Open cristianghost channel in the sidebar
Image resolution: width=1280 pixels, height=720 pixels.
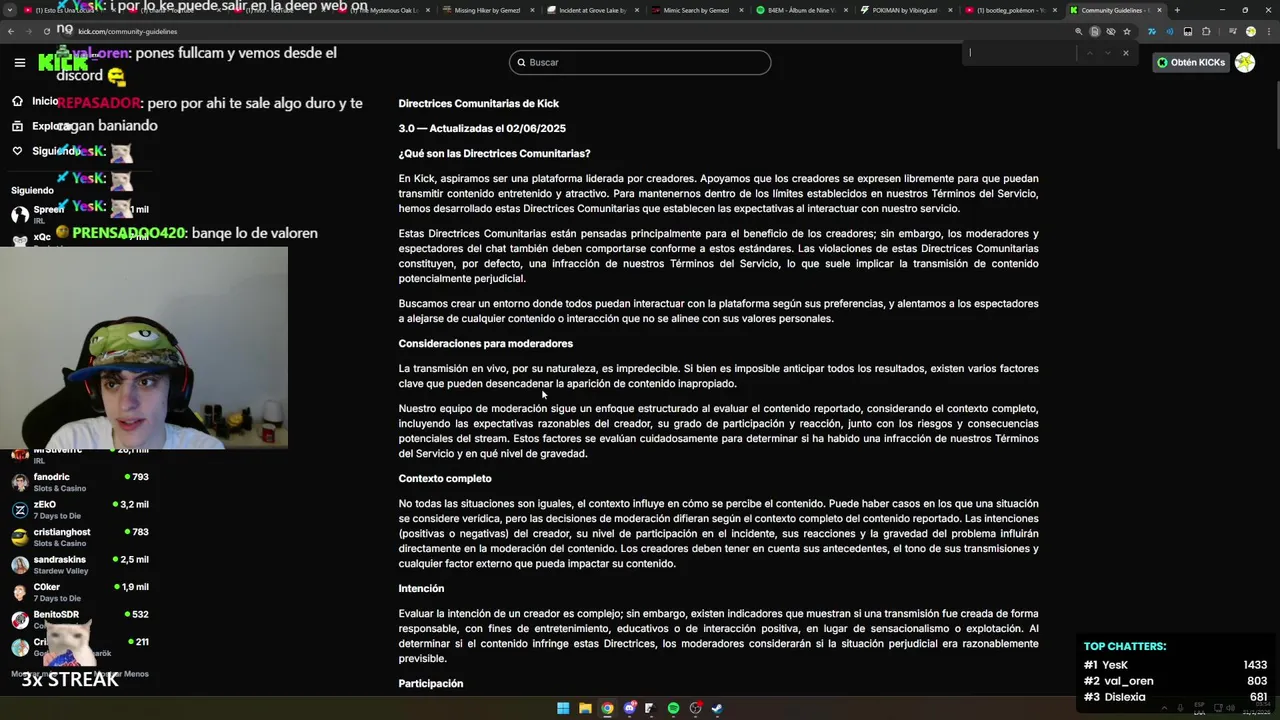(79, 537)
